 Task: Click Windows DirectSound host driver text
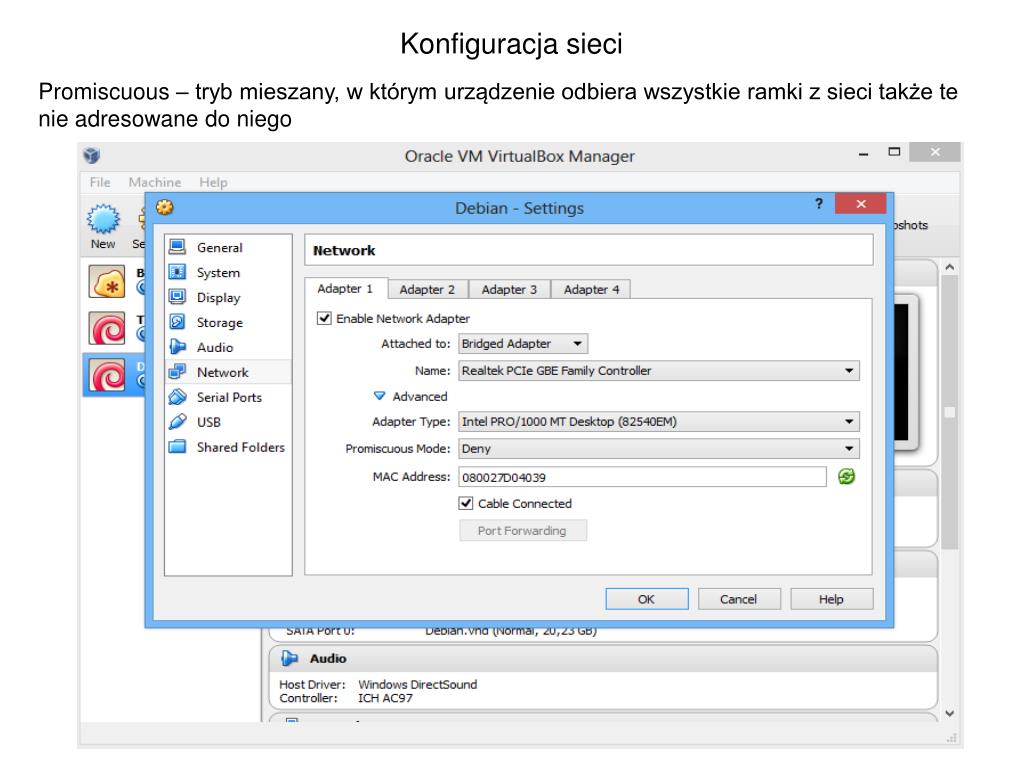point(417,684)
